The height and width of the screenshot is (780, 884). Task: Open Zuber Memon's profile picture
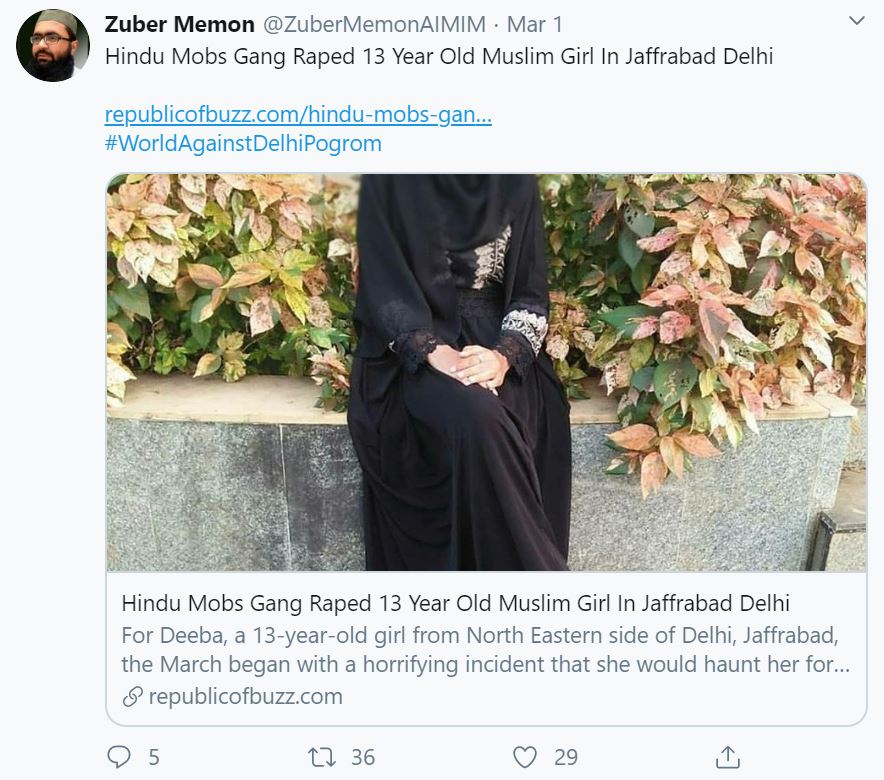53,46
